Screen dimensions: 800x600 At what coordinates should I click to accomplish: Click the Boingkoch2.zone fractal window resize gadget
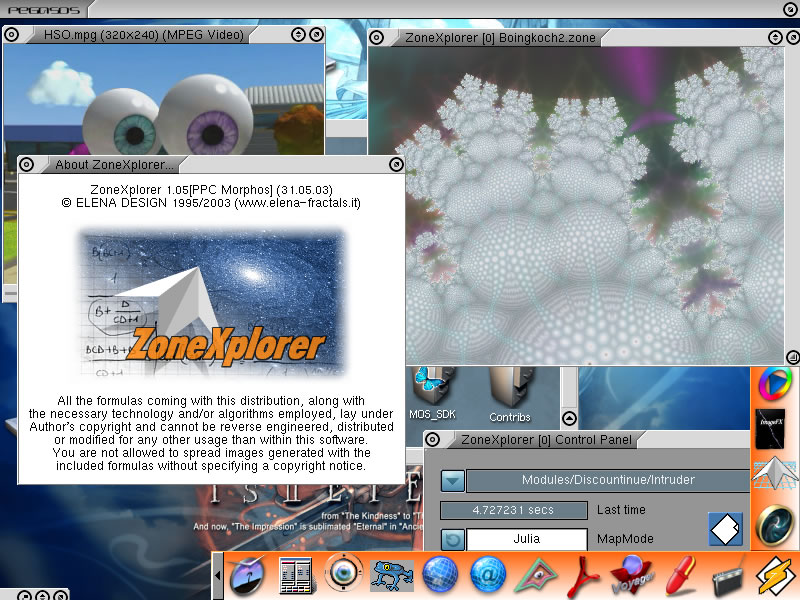(792, 357)
